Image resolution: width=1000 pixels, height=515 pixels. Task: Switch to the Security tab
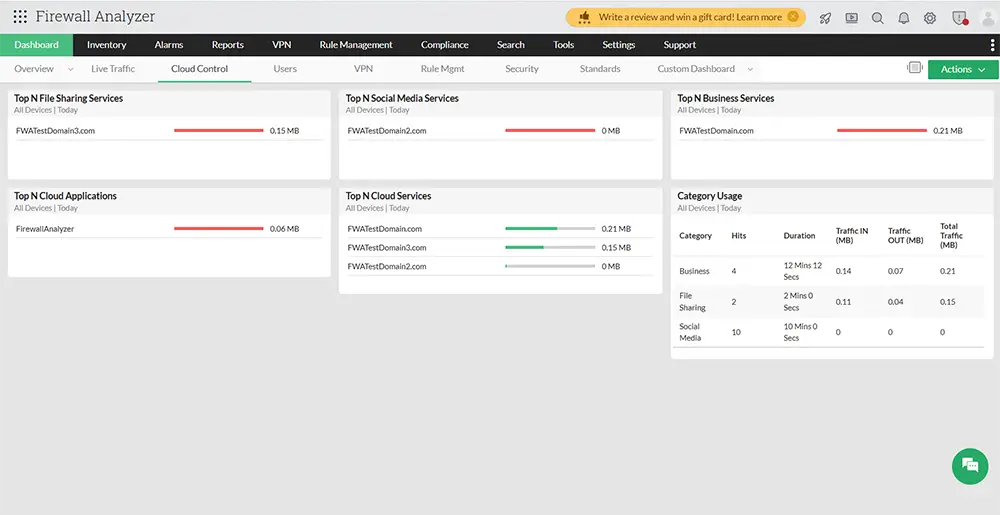tap(522, 69)
